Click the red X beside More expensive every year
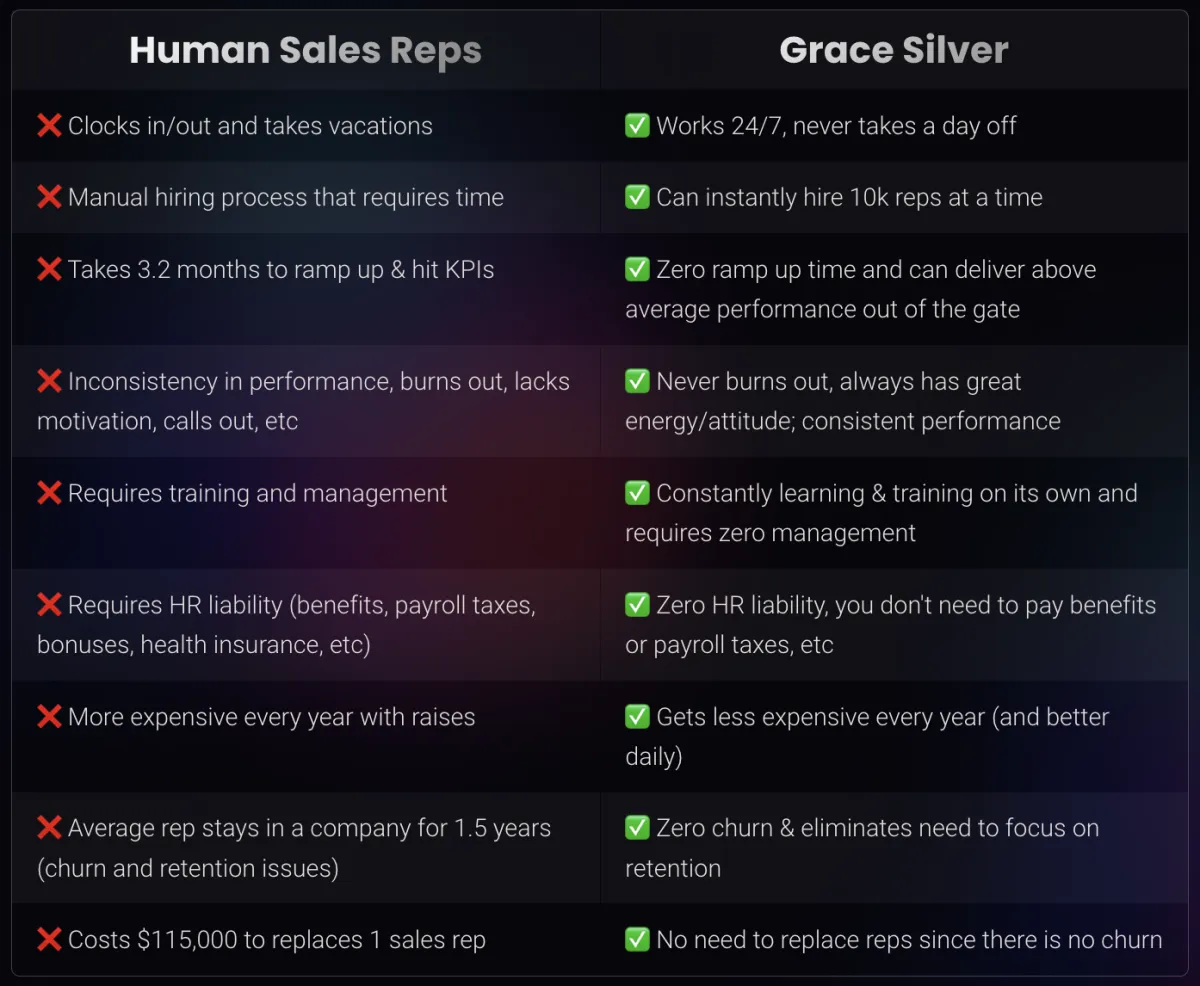1200x986 pixels. click(x=49, y=717)
